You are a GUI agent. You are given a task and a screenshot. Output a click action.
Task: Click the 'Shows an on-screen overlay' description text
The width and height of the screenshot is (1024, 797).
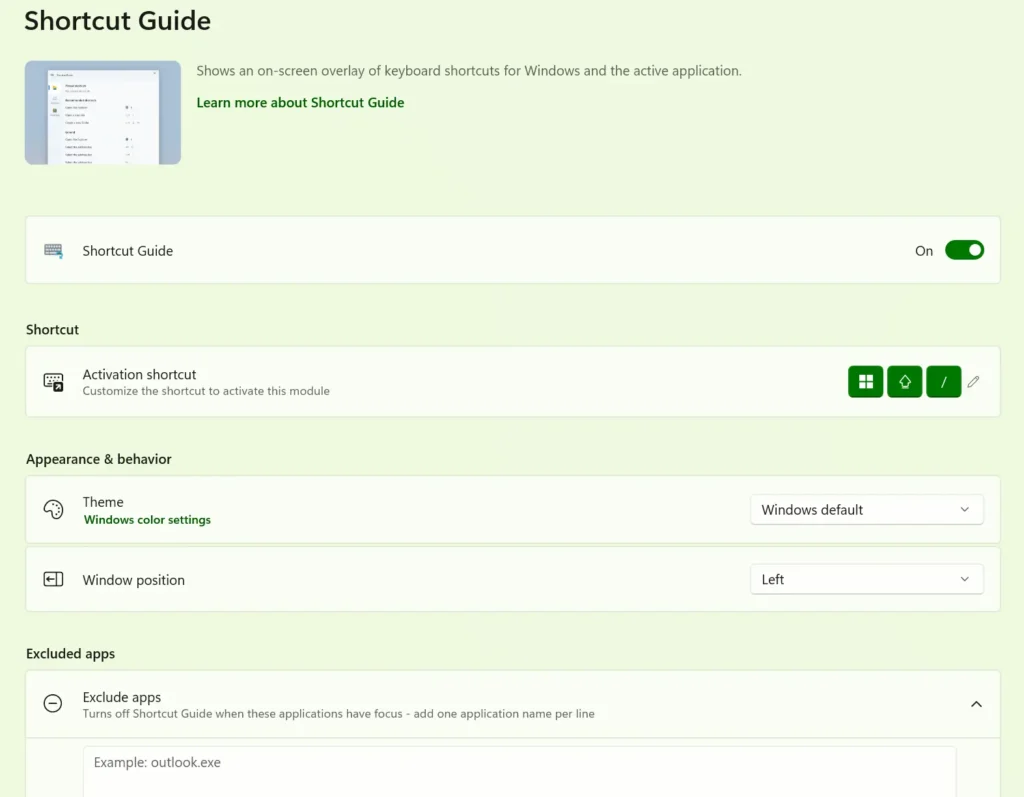(x=469, y=71)
